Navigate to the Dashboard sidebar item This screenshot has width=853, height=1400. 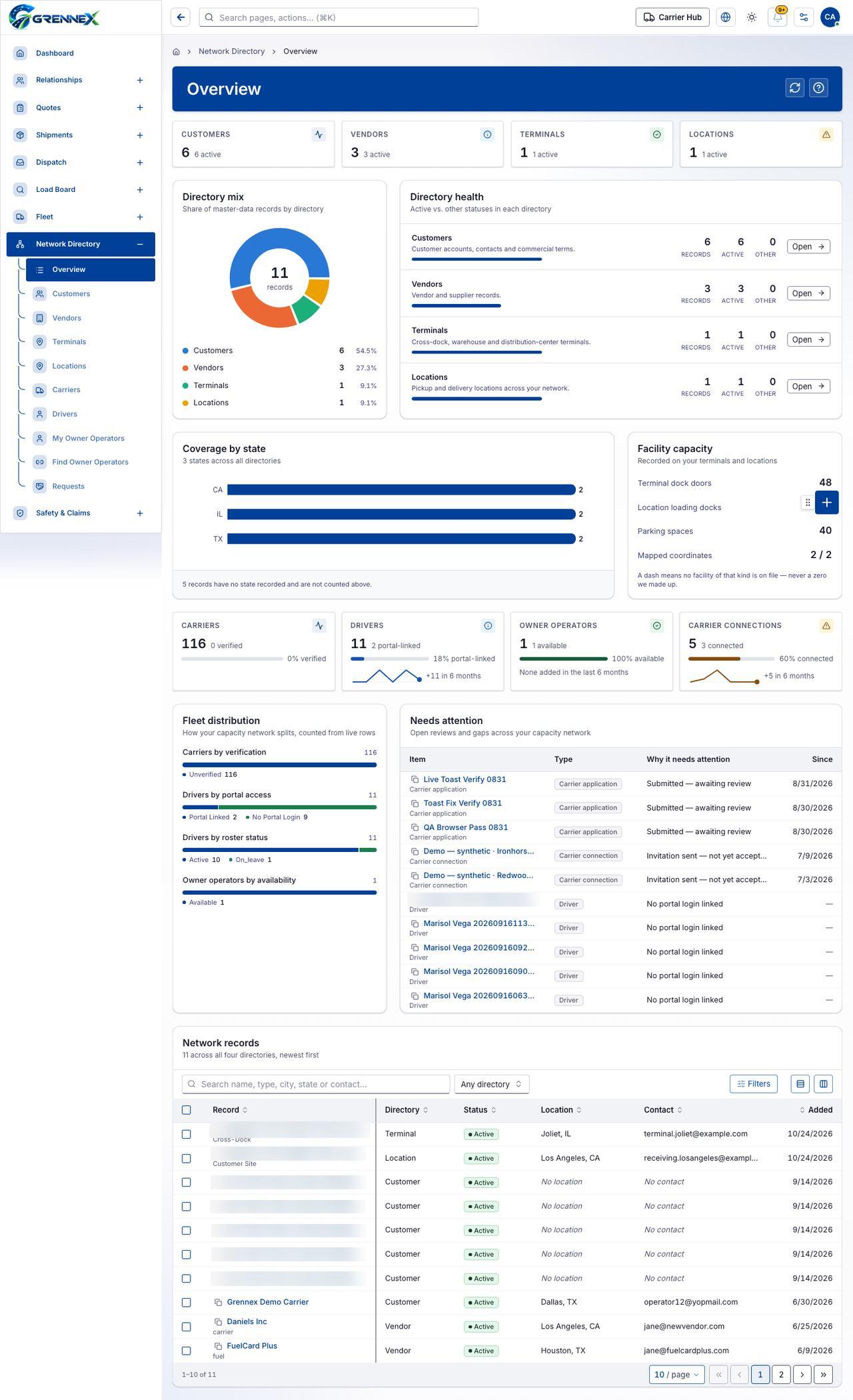point(81,53)
